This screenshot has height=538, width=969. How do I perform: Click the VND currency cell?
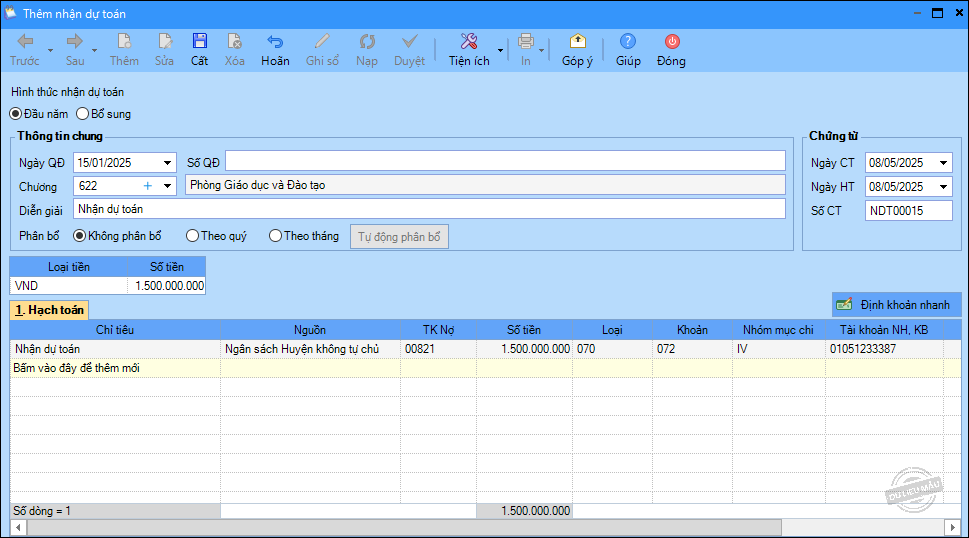69,286
